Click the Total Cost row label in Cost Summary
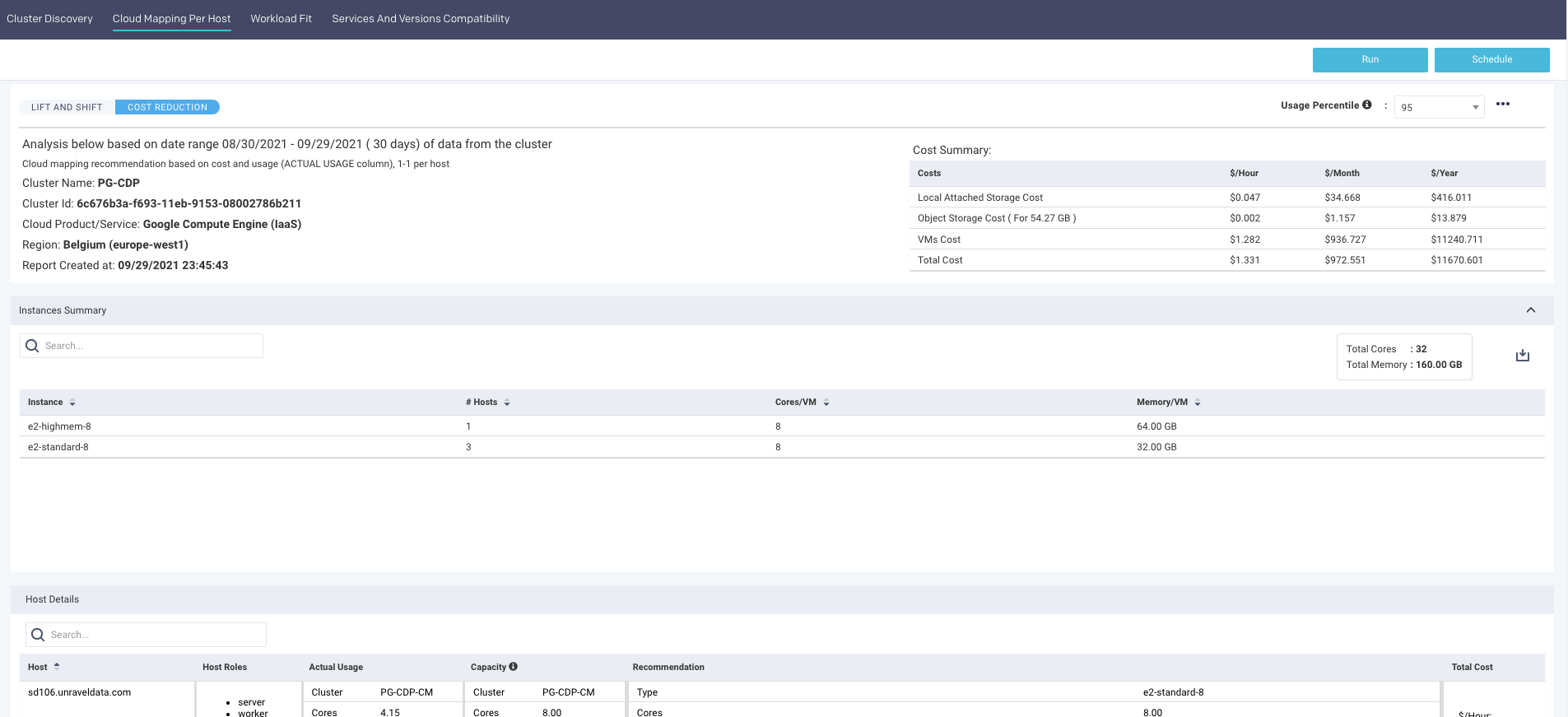 (x=940, y=260)
